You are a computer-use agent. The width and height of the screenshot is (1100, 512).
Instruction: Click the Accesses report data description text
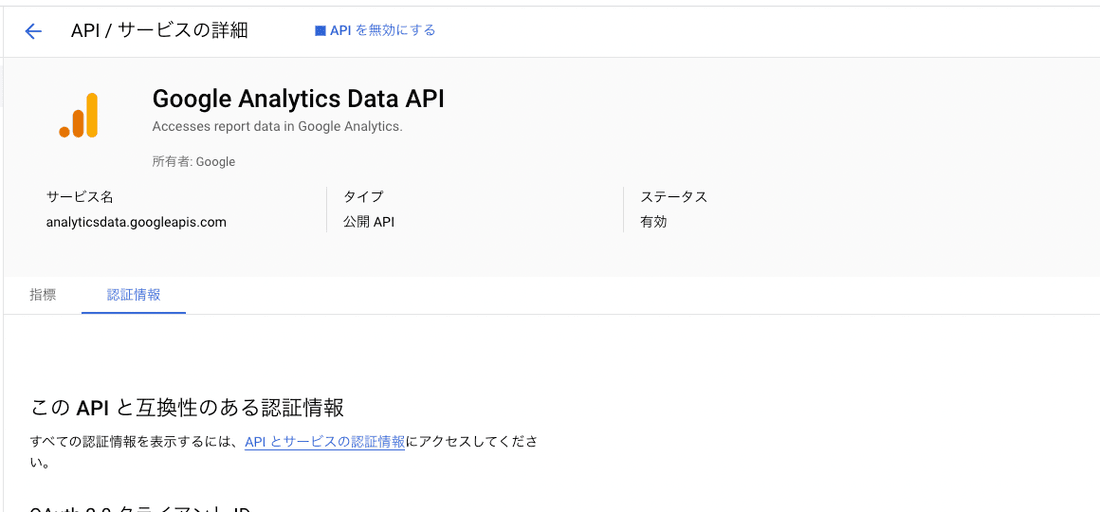[x=277, y=127]
